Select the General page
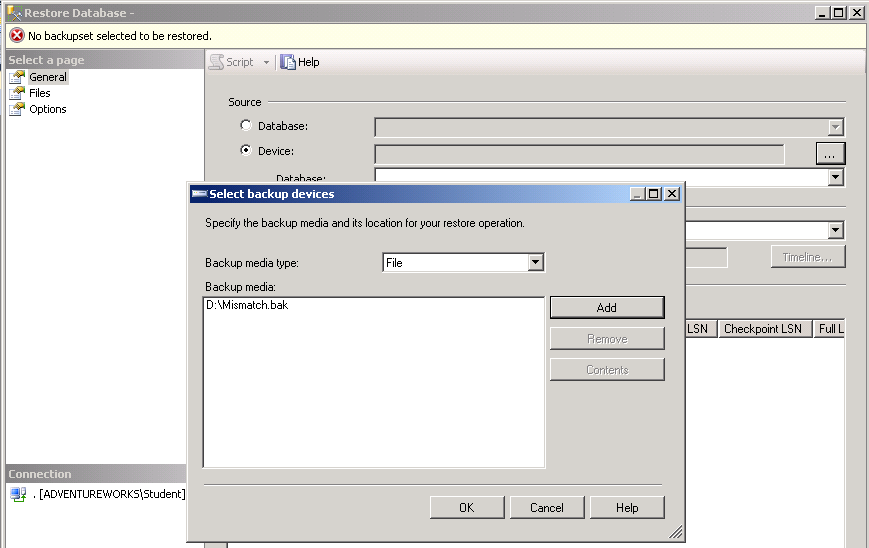This screenshot has width=869, height=548. [47, 77]
